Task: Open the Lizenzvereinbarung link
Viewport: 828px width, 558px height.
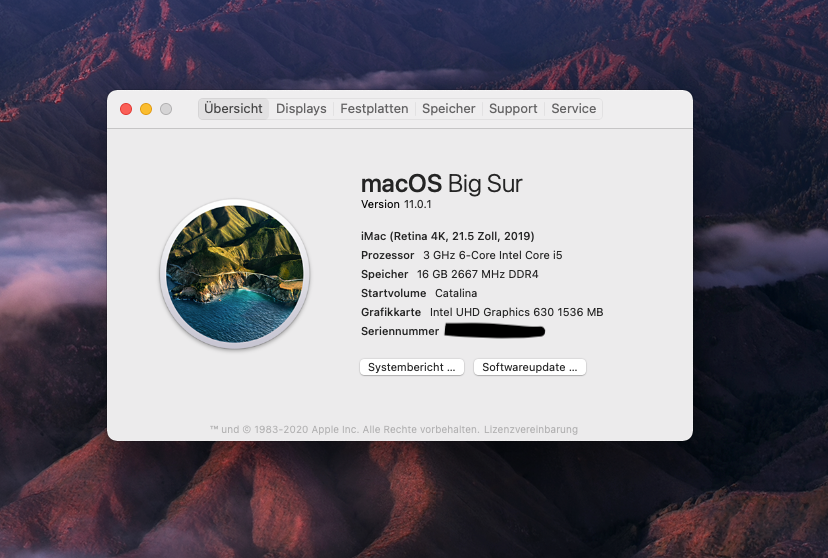Action: [531, 430]
